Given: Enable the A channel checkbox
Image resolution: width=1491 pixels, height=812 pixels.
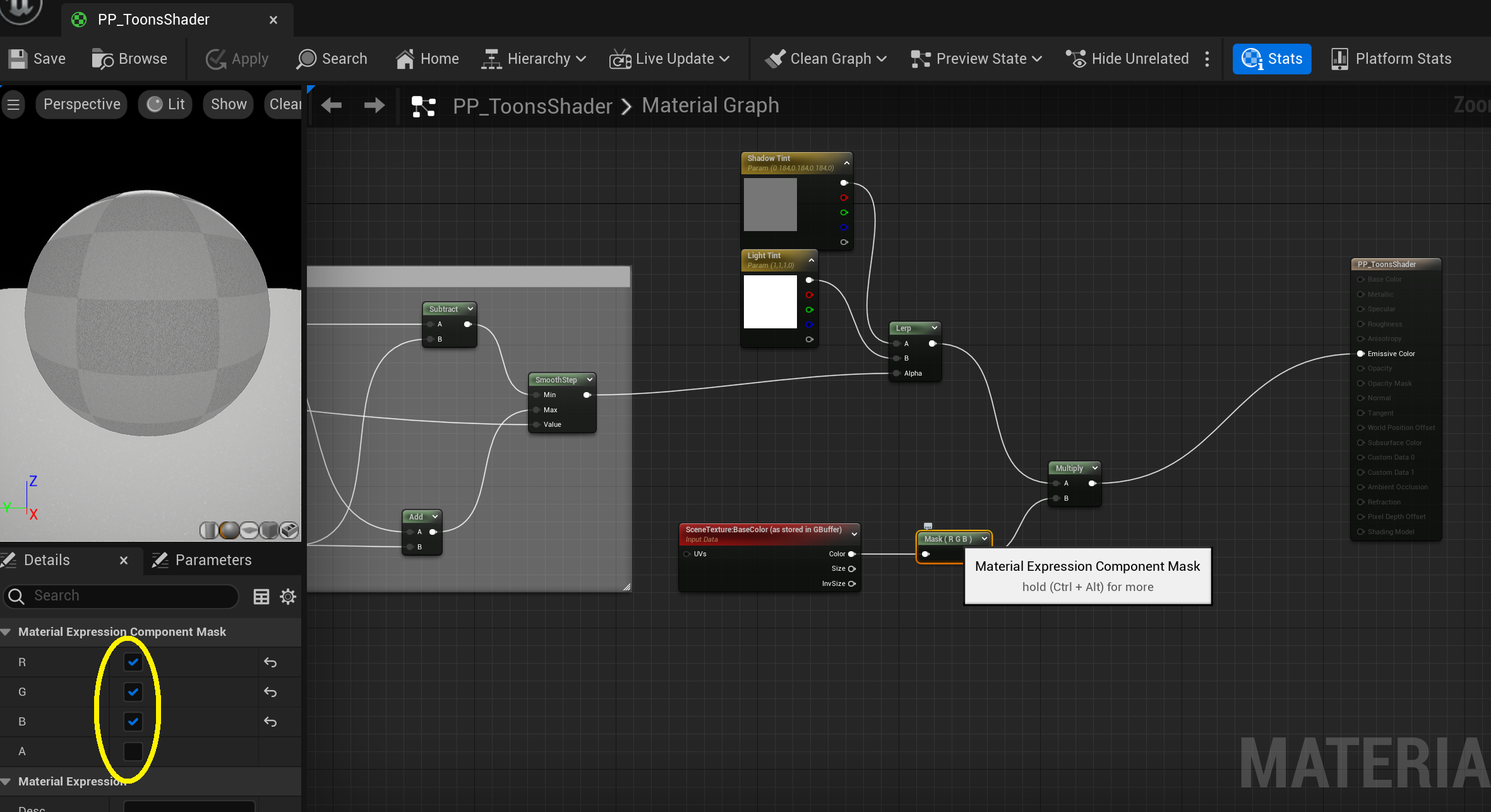Looking at the screenshot, I should click(133, 751).
